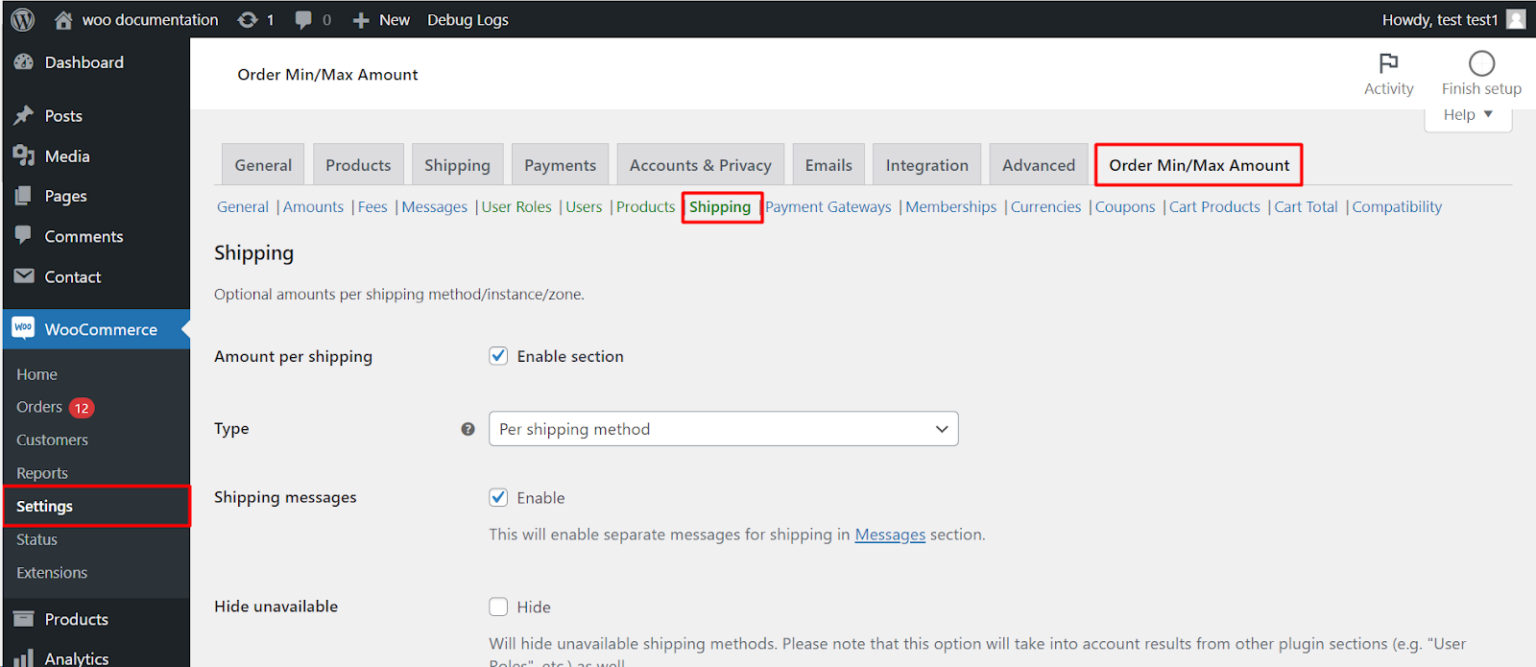Click the Finish setup icon
1536x667 pixels.
1480,64
